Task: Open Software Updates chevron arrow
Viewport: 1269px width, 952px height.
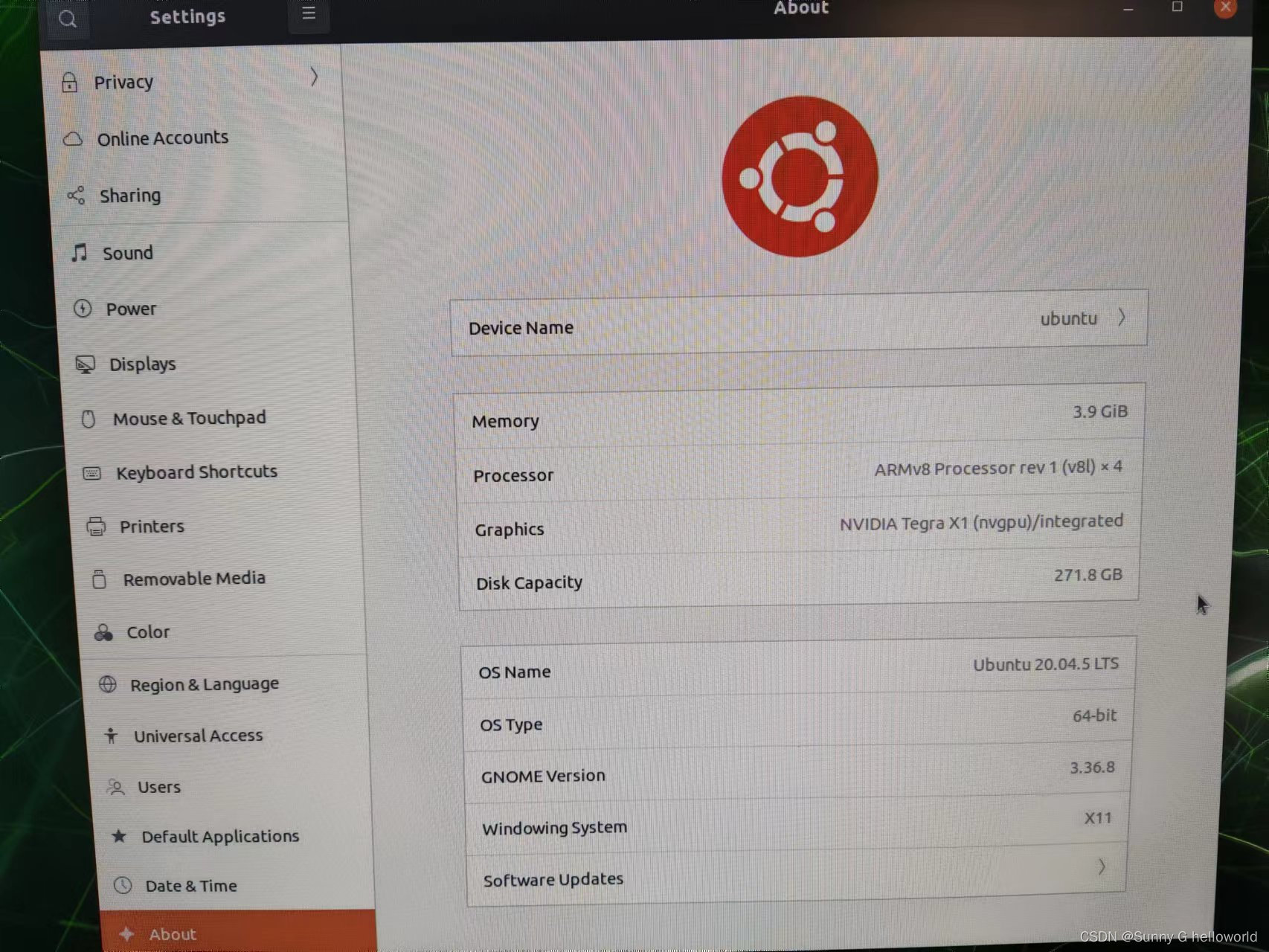Action: (x=1102, y=866)
